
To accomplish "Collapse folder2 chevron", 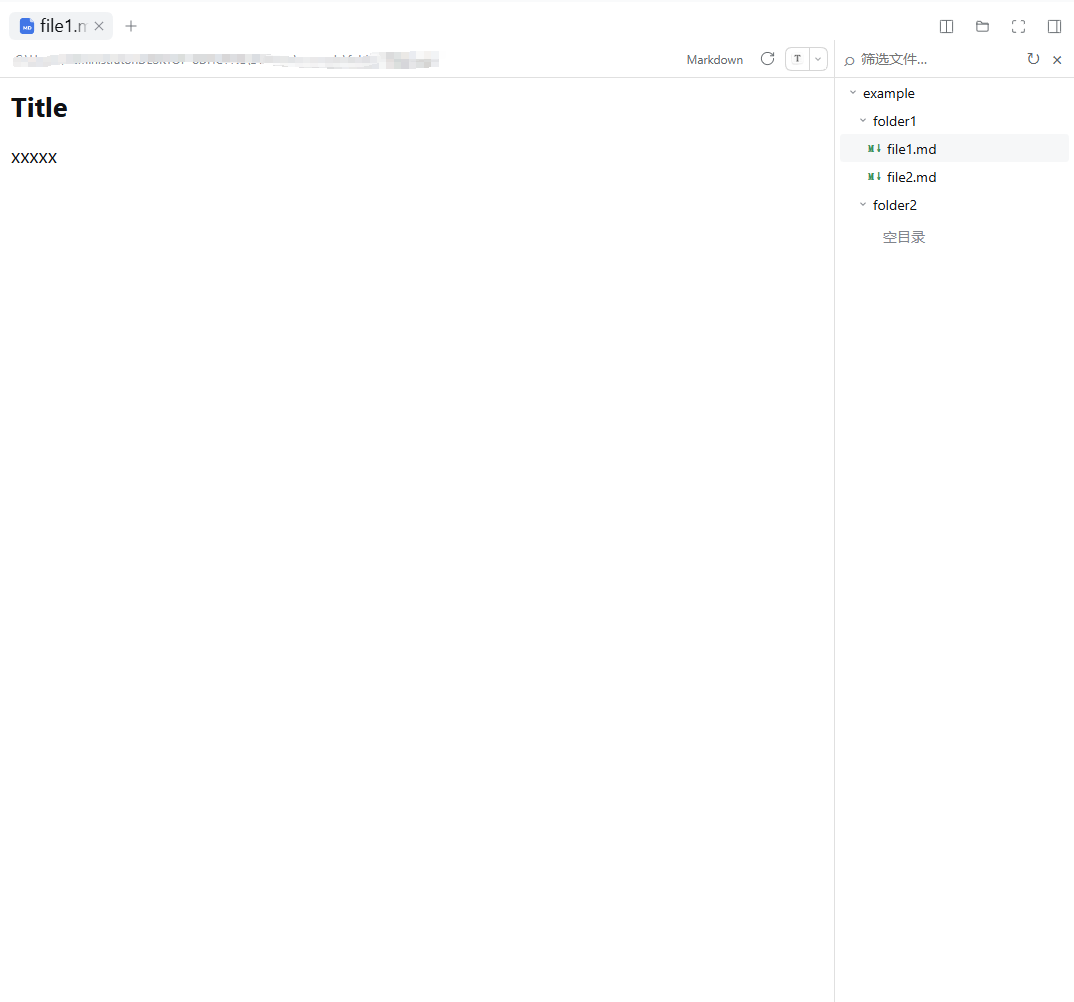I will click(863, 204).
